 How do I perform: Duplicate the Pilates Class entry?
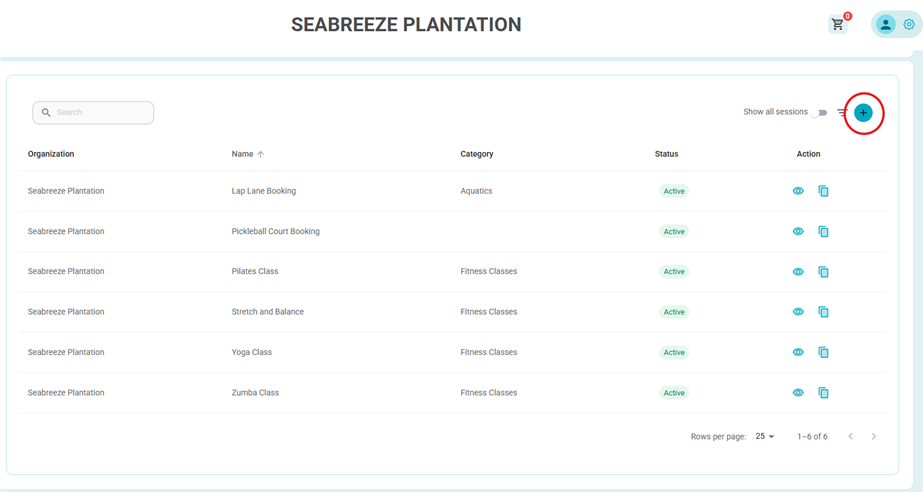pyautogui.click(x=824, y=271)
